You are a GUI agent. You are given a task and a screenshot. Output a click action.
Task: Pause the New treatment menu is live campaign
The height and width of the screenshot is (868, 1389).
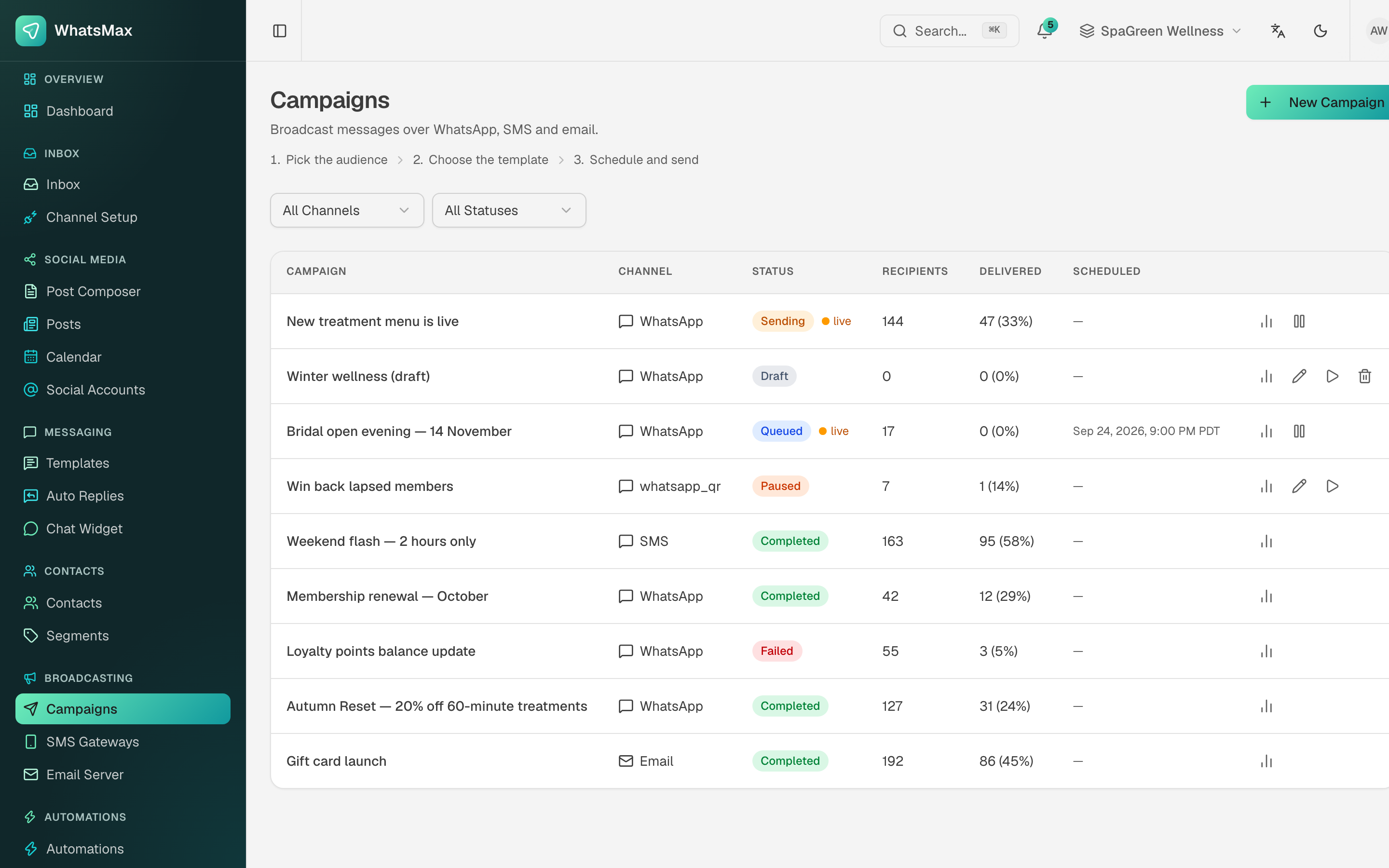1299,322
